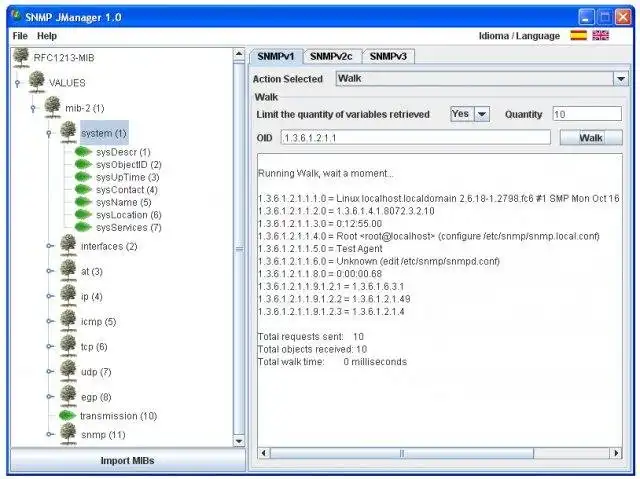Click the 'Total requests sent: 10' line
The image size is (640, 479).
pyautogui.click(x=311, y=337)
